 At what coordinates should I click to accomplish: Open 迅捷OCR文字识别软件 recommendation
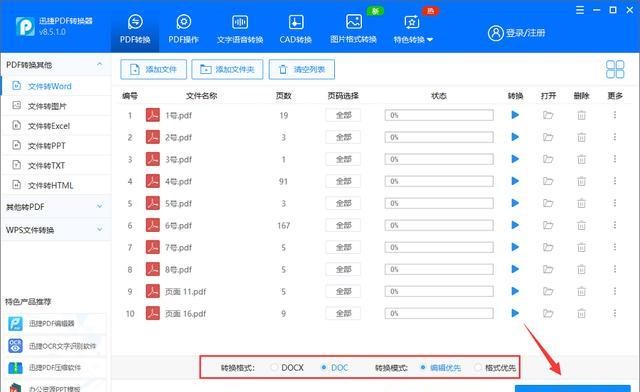pos(56,346)
